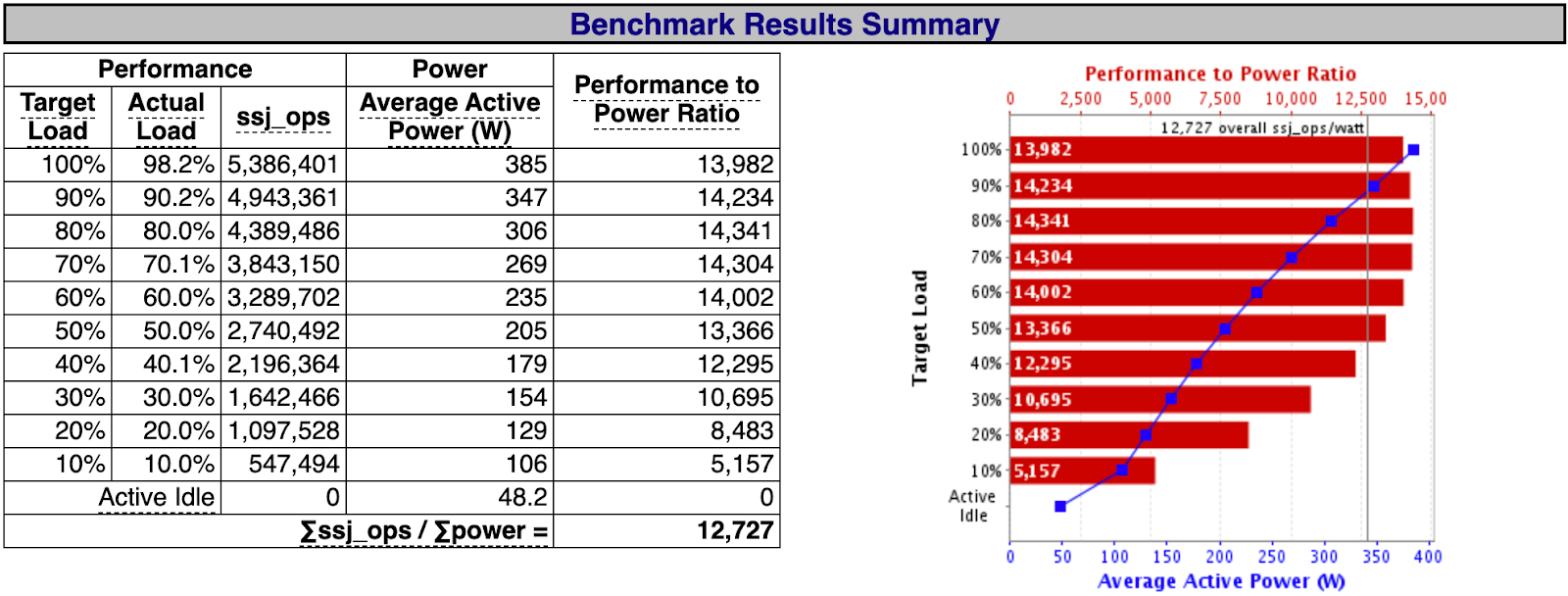Image resolution: width=1568 pixels, height=596 pixels.
Task: Click the red chart bar labeled 14,304
Action: click(1211, 257)
